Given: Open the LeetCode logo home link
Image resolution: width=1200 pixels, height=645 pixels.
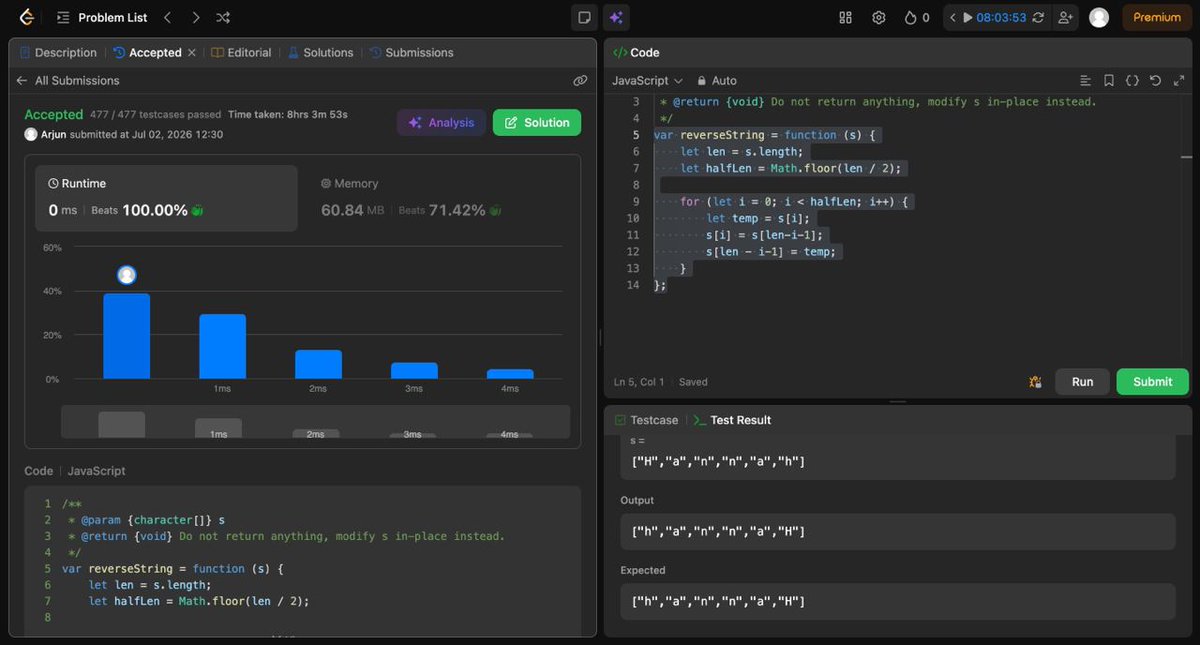Looking at the screenshot, I should pos(26,17).
